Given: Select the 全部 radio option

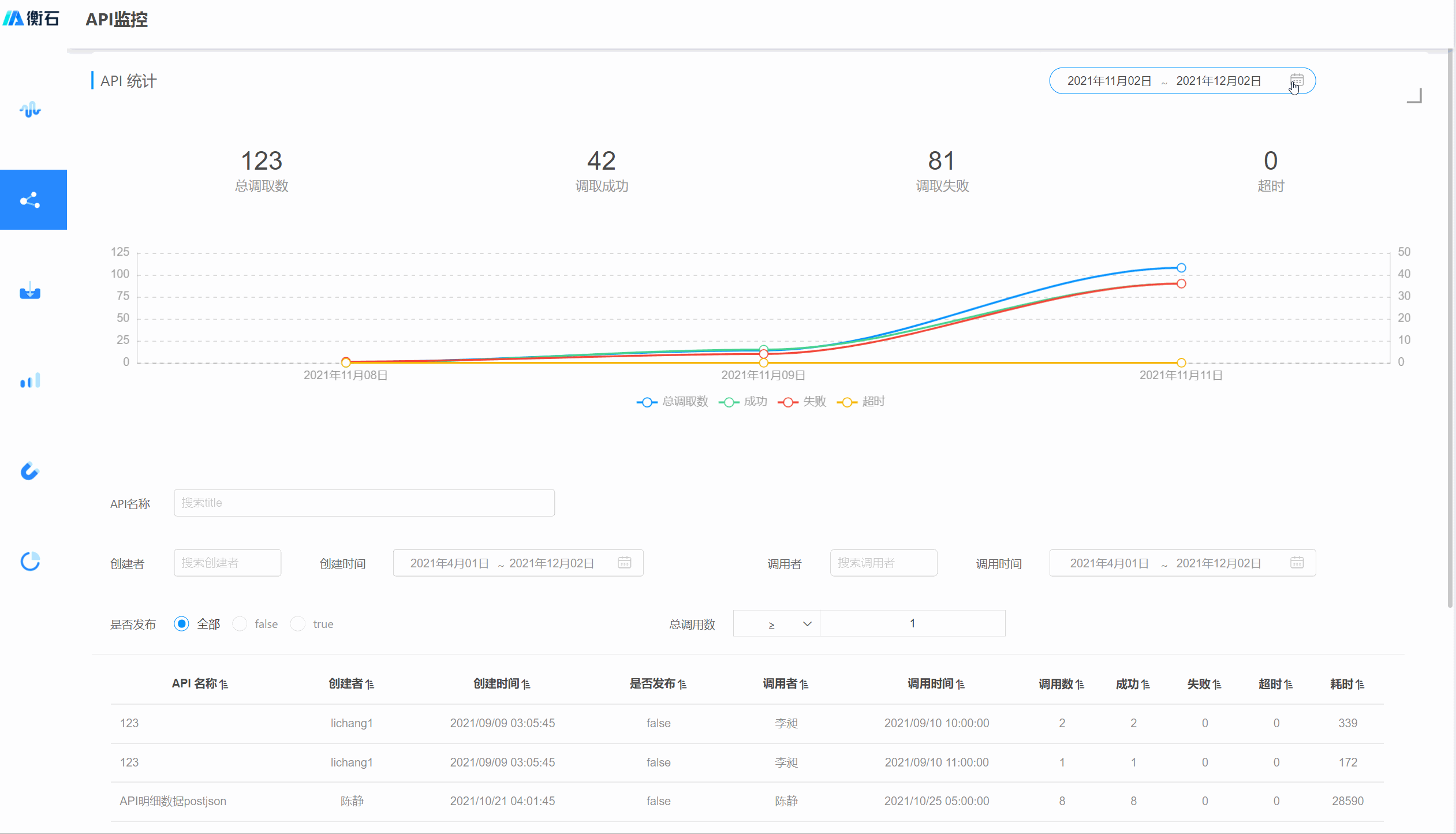Looking at the screenshot, I should pyautogui.click(x=181, y=624).
